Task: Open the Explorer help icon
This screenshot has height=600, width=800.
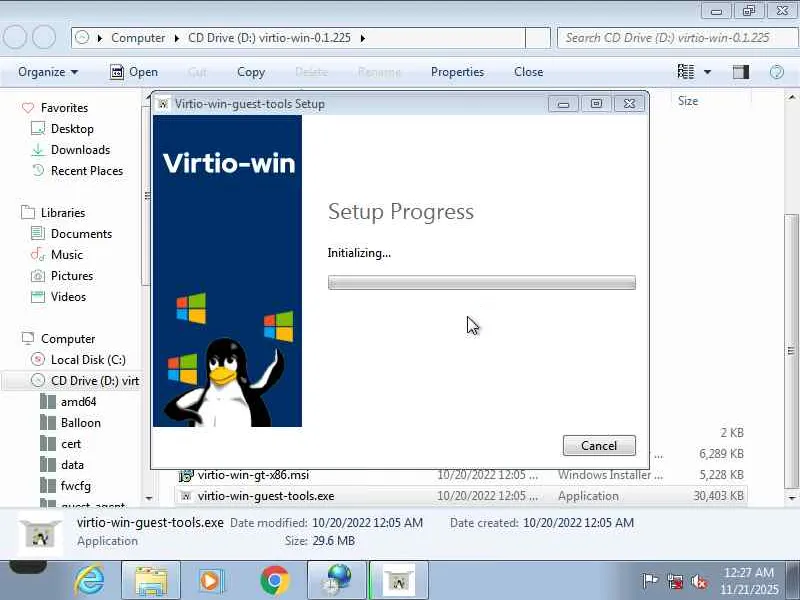Action: [777, 72]
